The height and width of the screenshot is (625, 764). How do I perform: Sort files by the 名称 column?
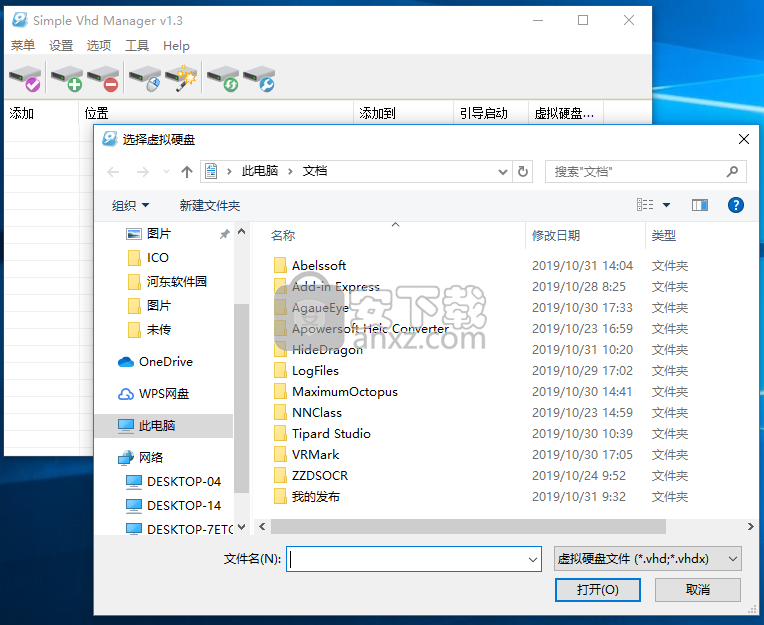point(283,236)
